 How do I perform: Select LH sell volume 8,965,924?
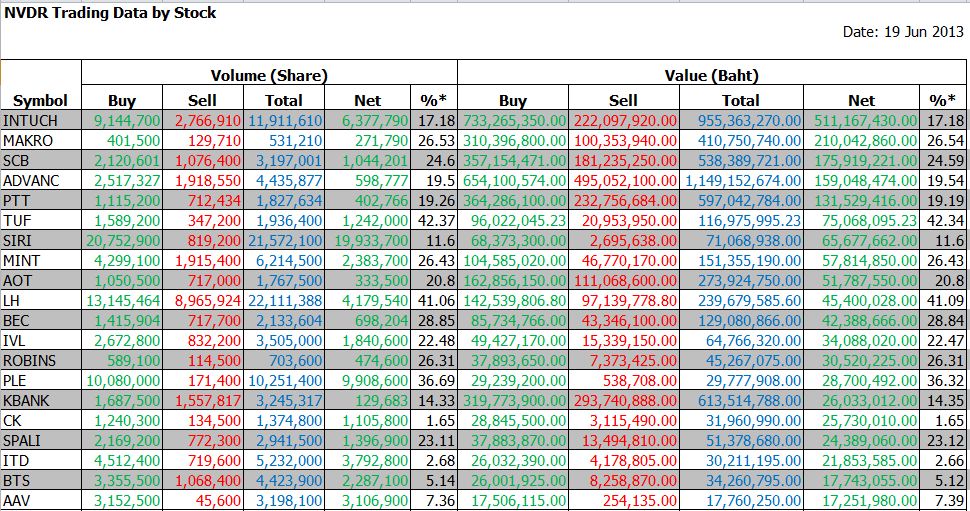coord(203,301)
